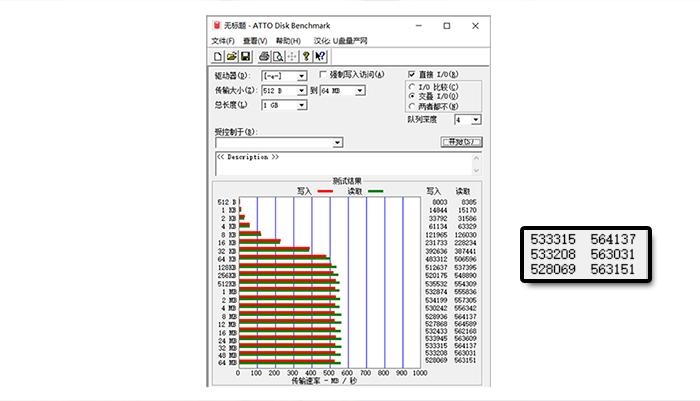700x401 pixels.
Task: Click the Description scrollbar up arrow
Action: coord(476,158)
